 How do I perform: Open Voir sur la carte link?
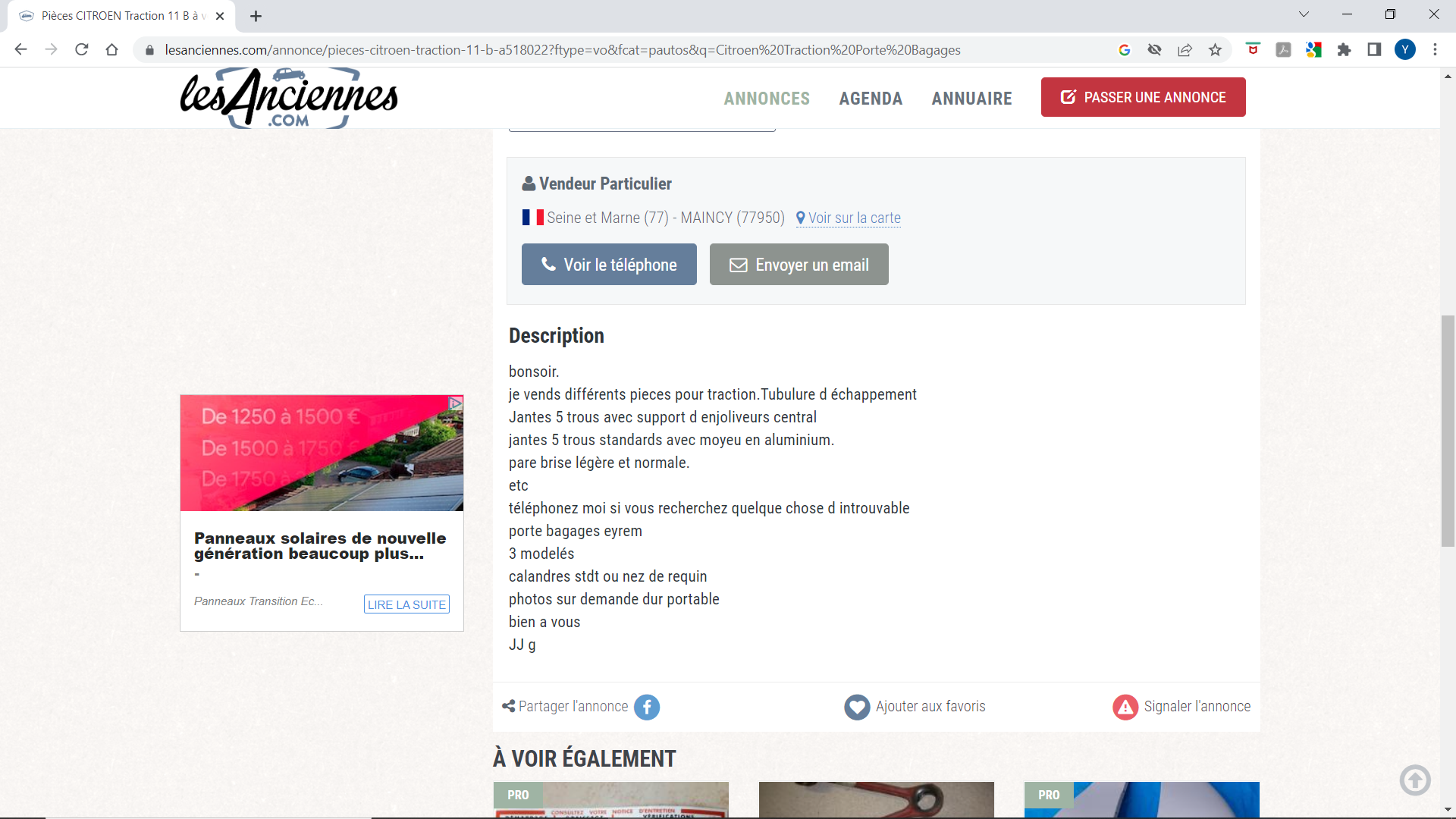coord(854,218)
